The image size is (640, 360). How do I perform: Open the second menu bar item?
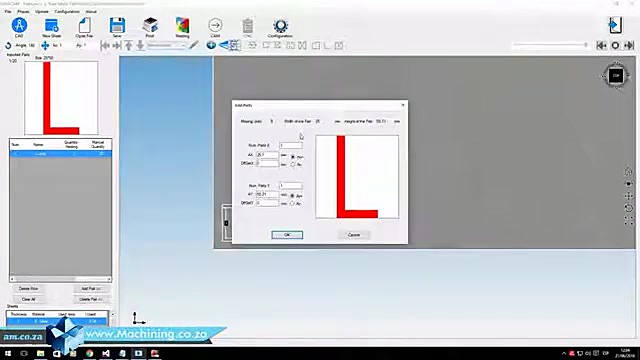23,11
